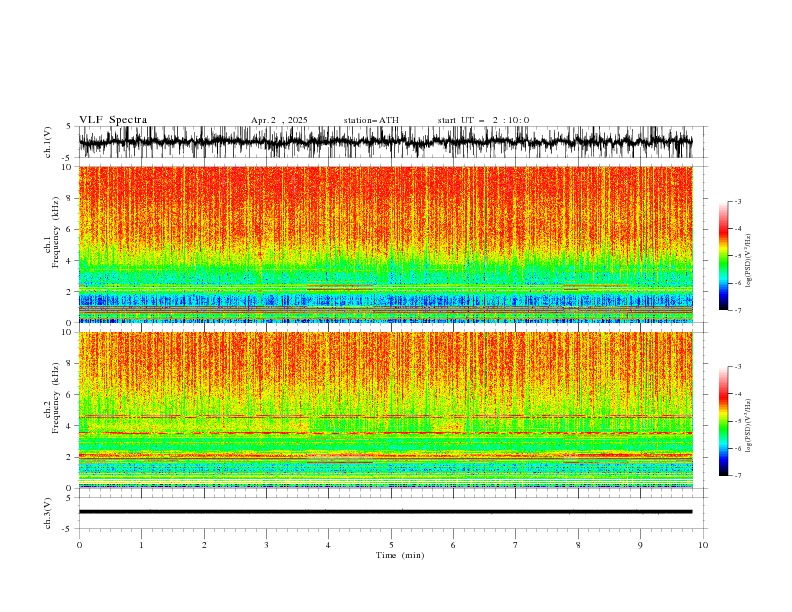Click the "ch.3(V)" axis label
792x612 pixels.
[x=48, y=513]
